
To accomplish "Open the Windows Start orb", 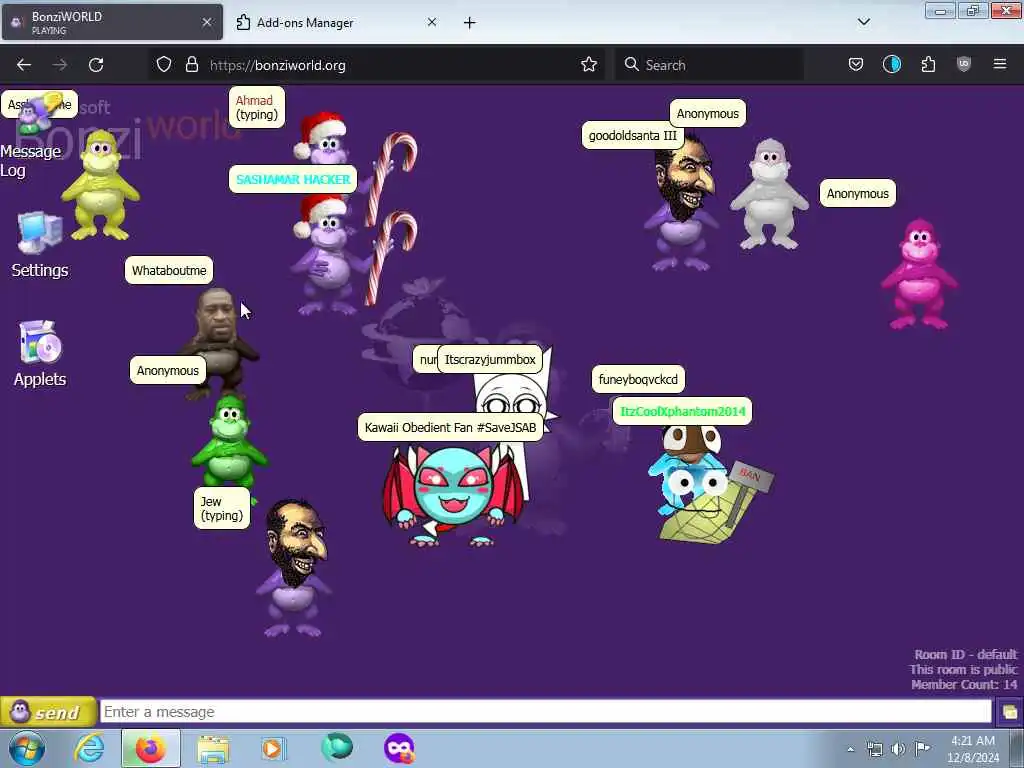I will [27, 748].
